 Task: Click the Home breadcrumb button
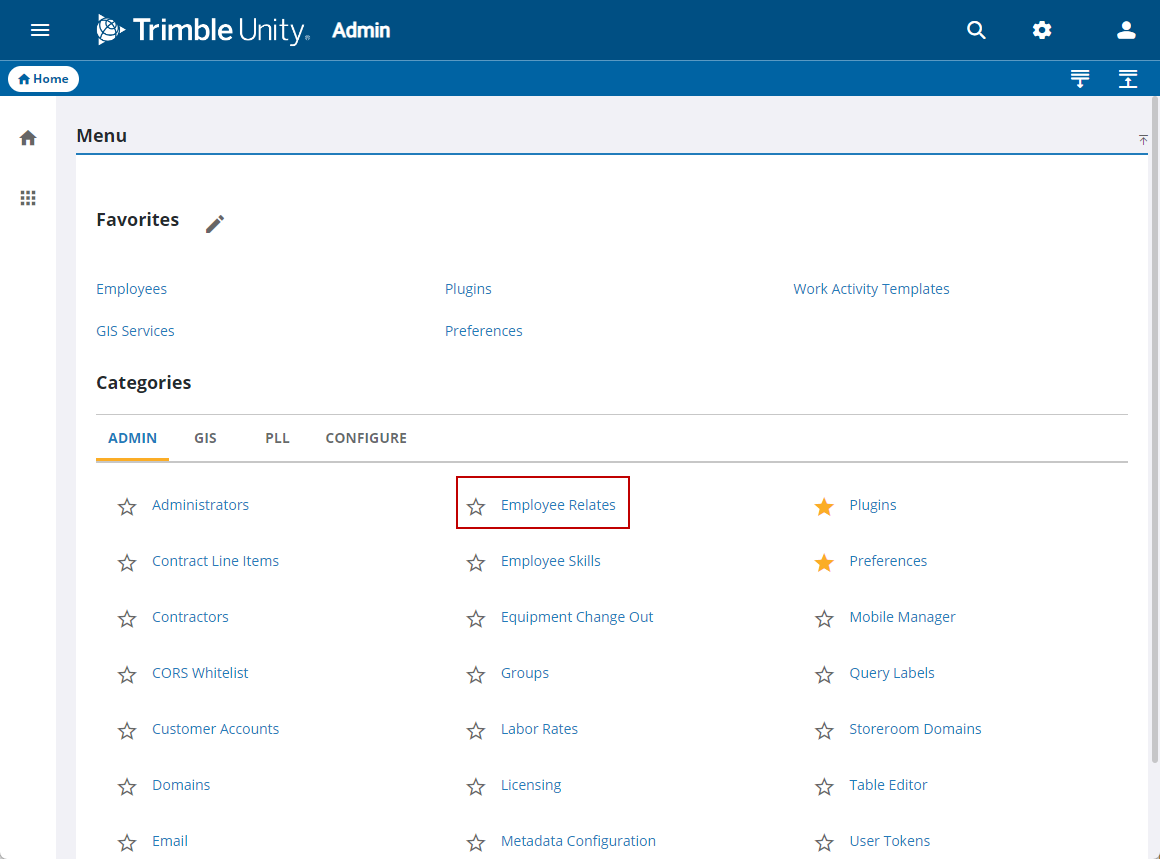[x=43, y=78]
